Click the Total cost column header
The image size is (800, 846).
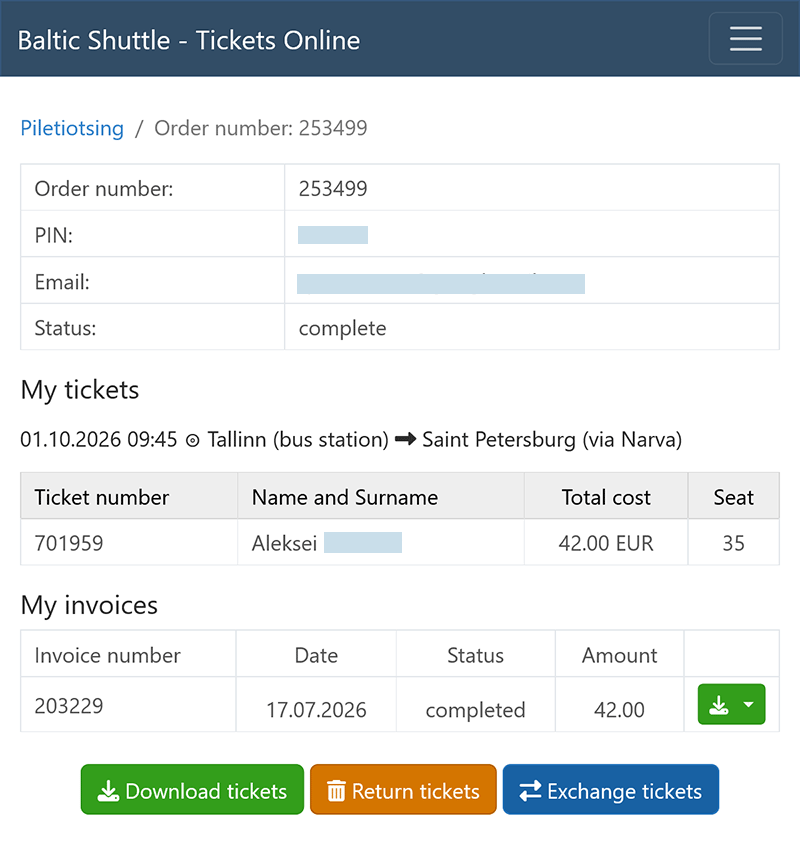(x=606, y=497)
